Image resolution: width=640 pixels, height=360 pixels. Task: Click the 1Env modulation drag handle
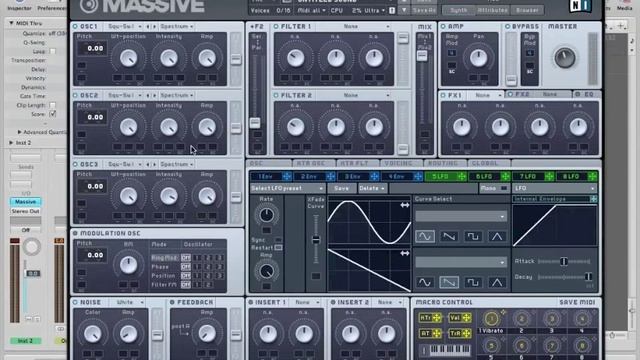287,176
